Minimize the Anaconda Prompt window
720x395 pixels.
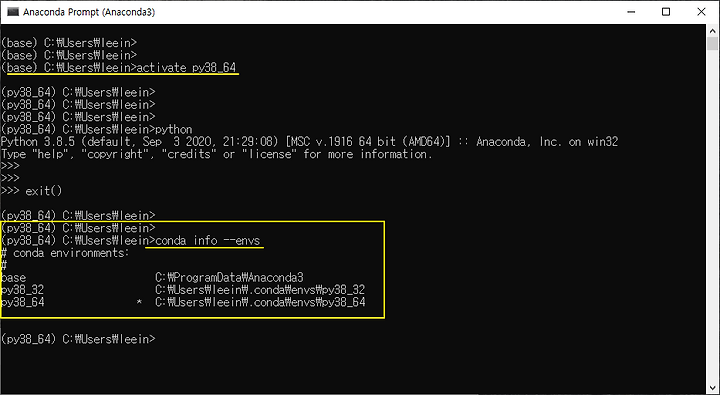631,12
